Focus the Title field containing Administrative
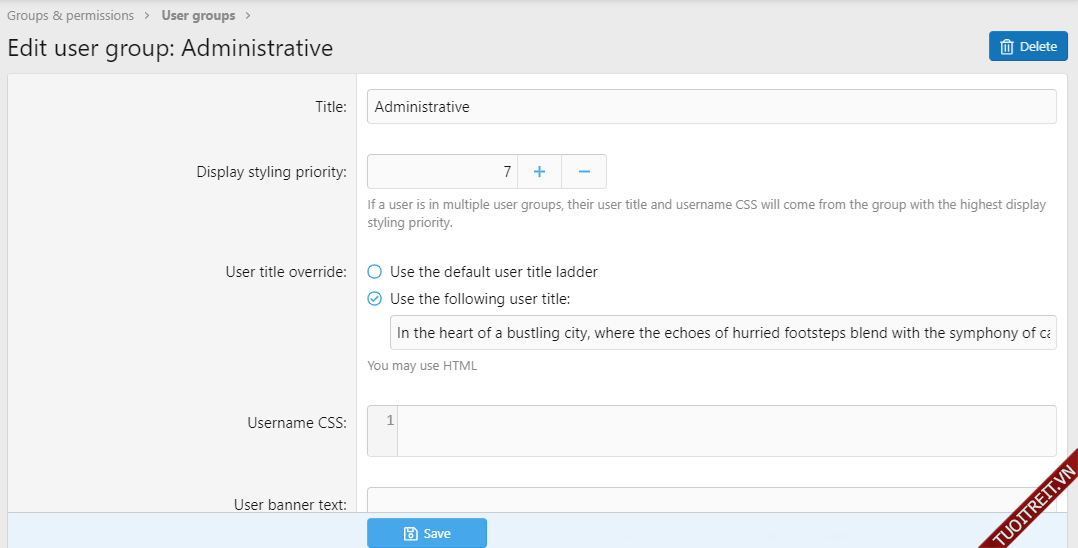This screenshot has height=548, width=1078. point(711,107)
